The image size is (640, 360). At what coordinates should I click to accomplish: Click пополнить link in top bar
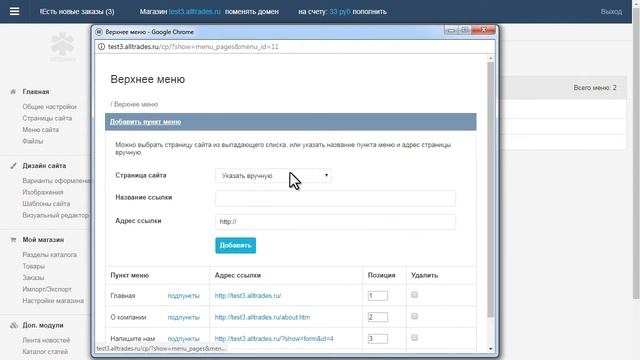click(x=369, y=11)
